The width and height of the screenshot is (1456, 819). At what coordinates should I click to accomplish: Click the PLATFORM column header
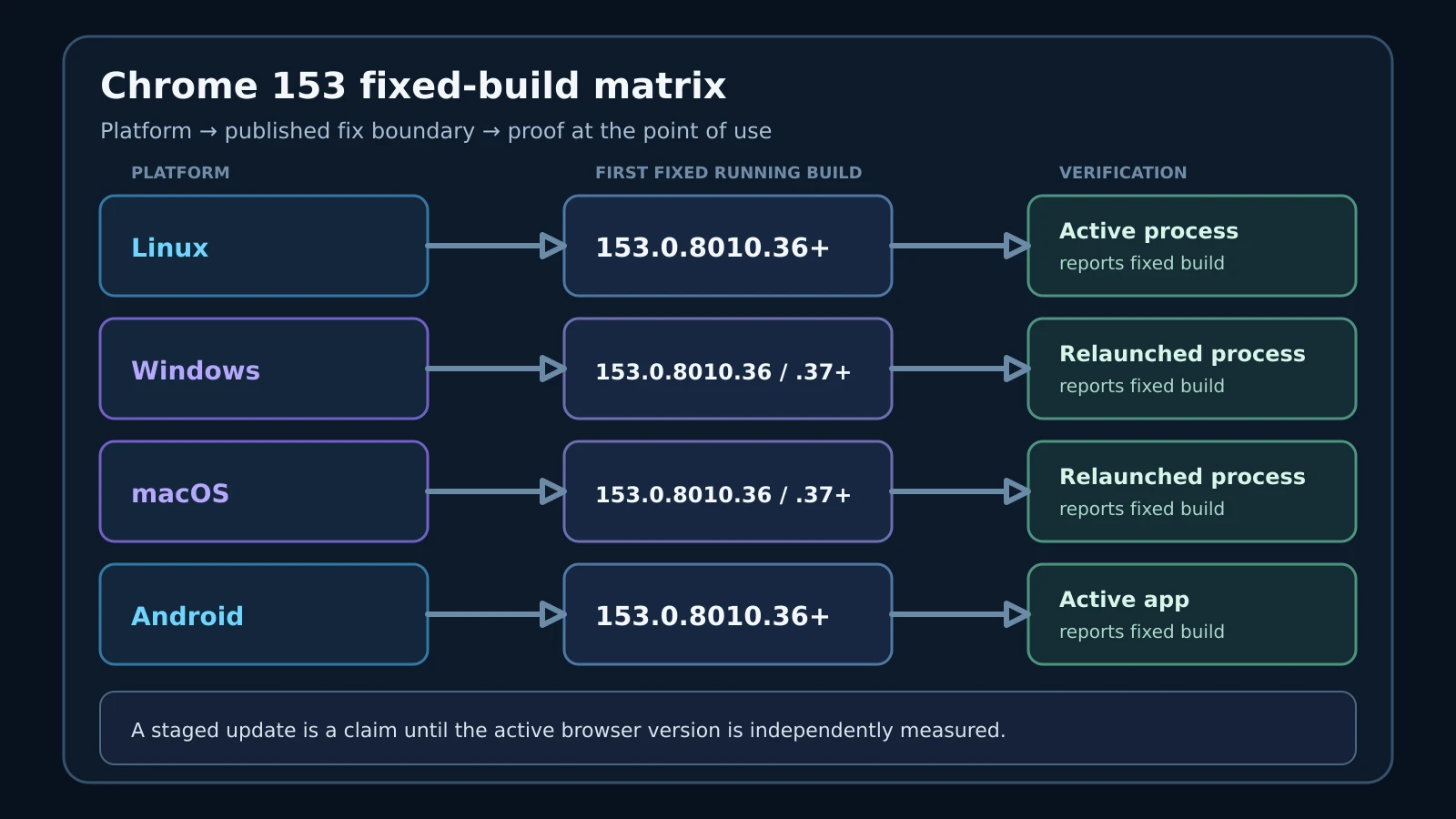tap(180, 173)
